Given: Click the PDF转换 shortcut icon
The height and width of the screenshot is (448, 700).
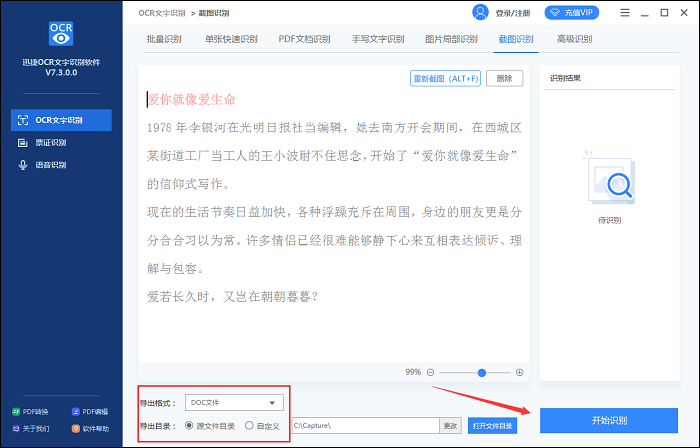Looking at the screenshot, I should tap(15, 411).
